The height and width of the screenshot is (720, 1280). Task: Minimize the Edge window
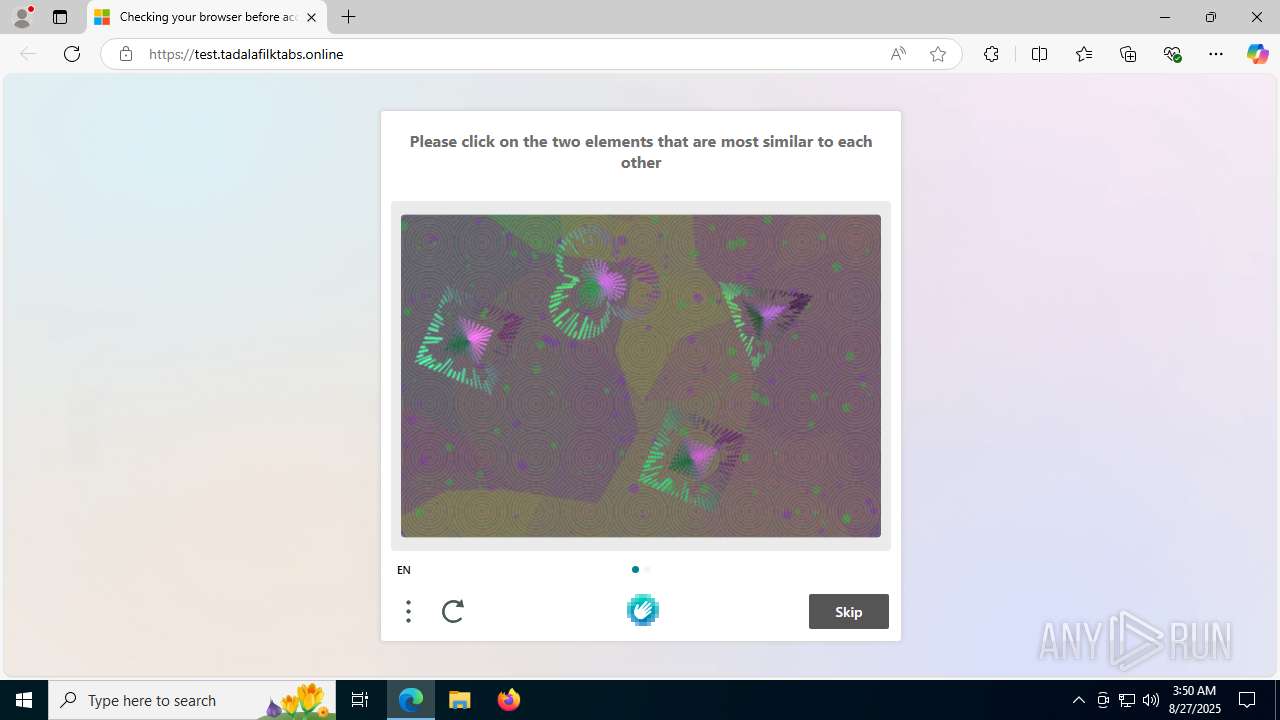coord(1164,17)
